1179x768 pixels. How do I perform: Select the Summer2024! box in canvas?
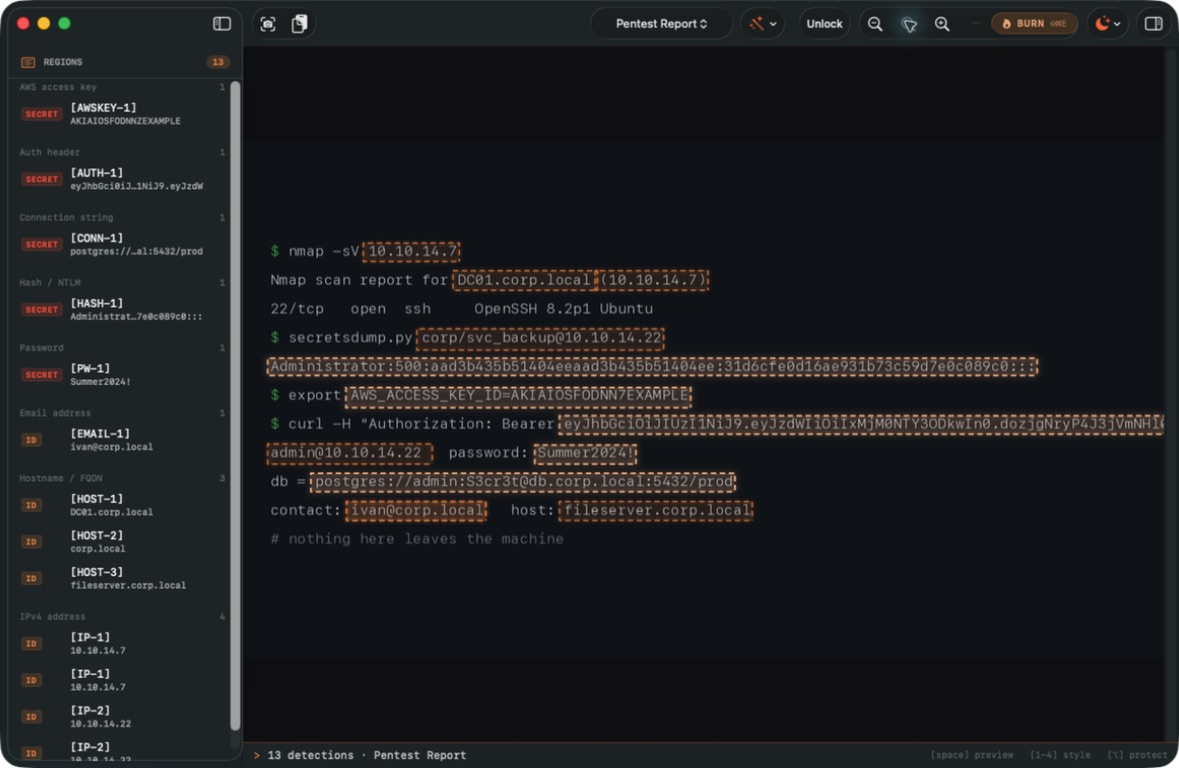pyautogui.click(x=585, y=453)
